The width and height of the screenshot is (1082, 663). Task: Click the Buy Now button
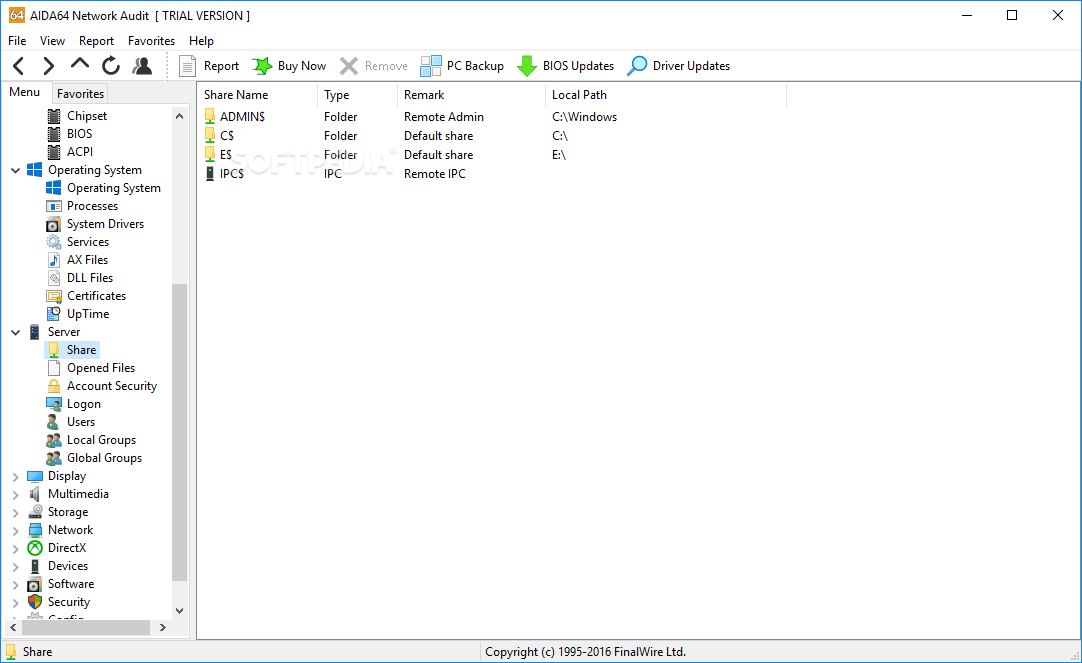289,66
